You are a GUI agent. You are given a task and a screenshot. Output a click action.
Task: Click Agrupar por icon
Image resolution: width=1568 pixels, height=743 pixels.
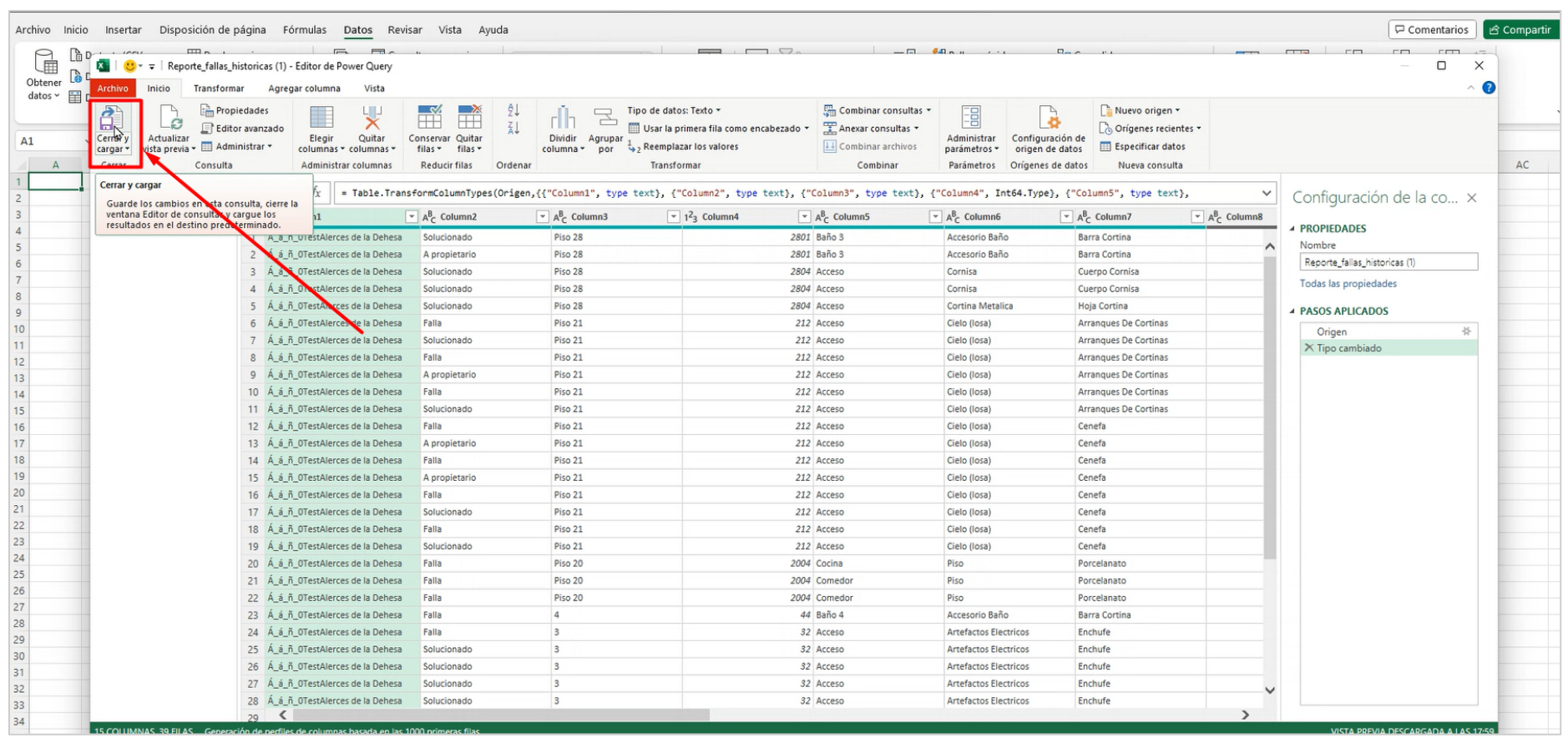pos(605,118)
